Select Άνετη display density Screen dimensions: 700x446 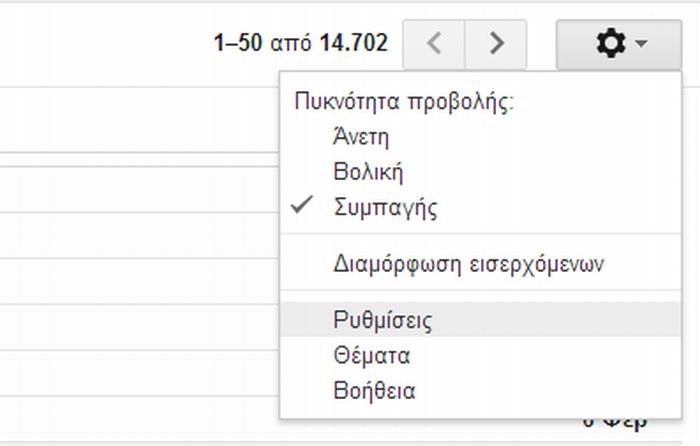point(361,136)
